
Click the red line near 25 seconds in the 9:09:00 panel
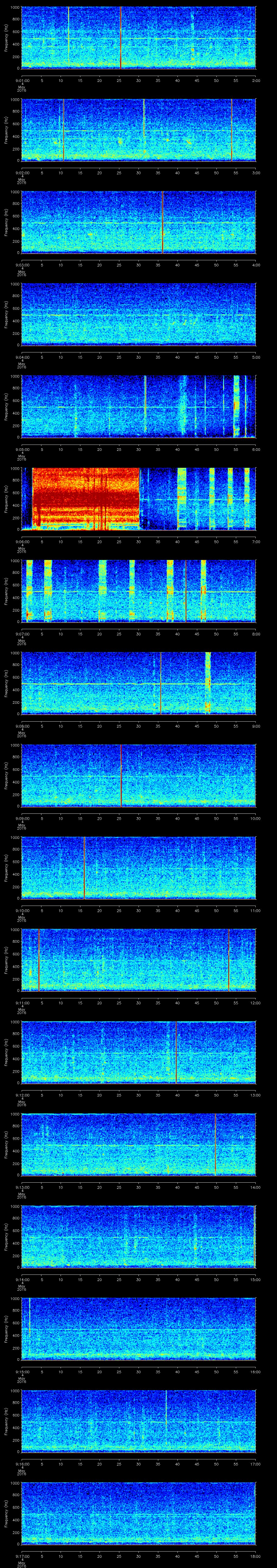click(121, 775)
